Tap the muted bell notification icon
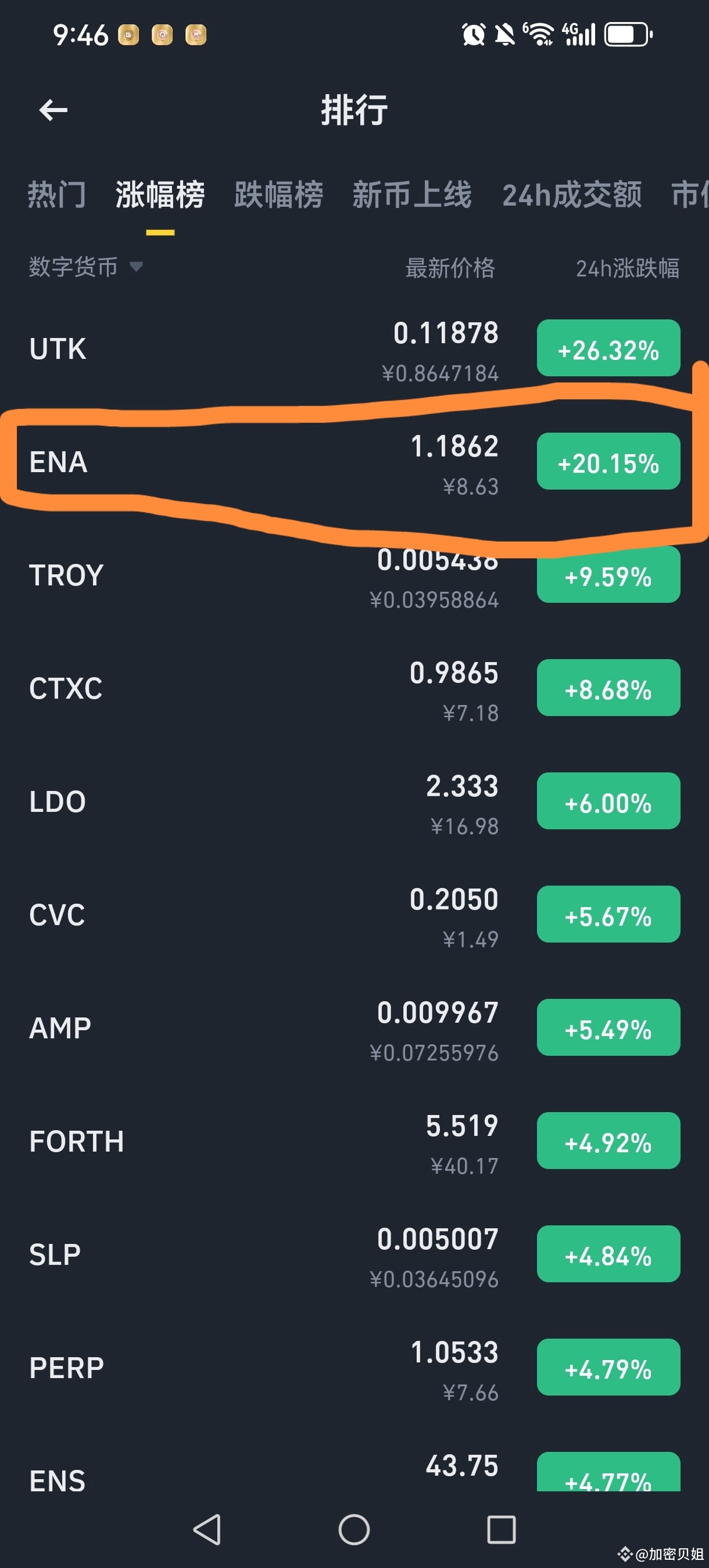 coord(504,35)
